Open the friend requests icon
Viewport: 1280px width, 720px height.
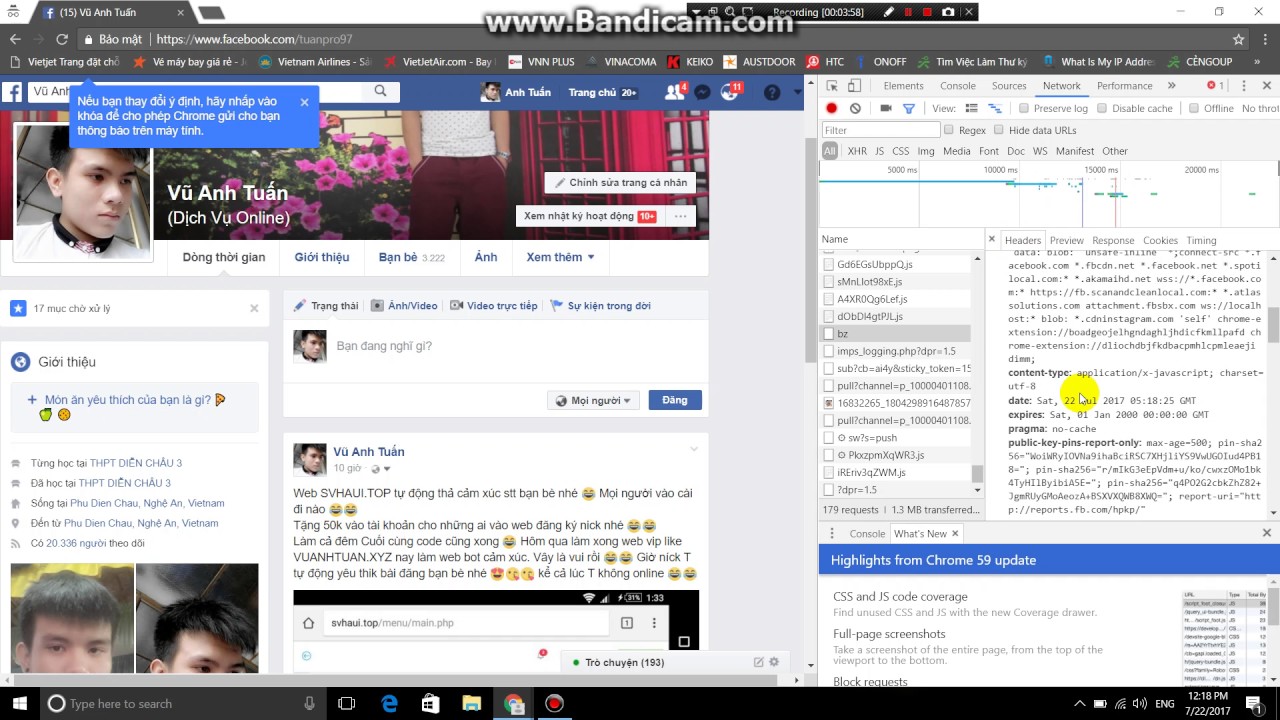click(675, 92)
